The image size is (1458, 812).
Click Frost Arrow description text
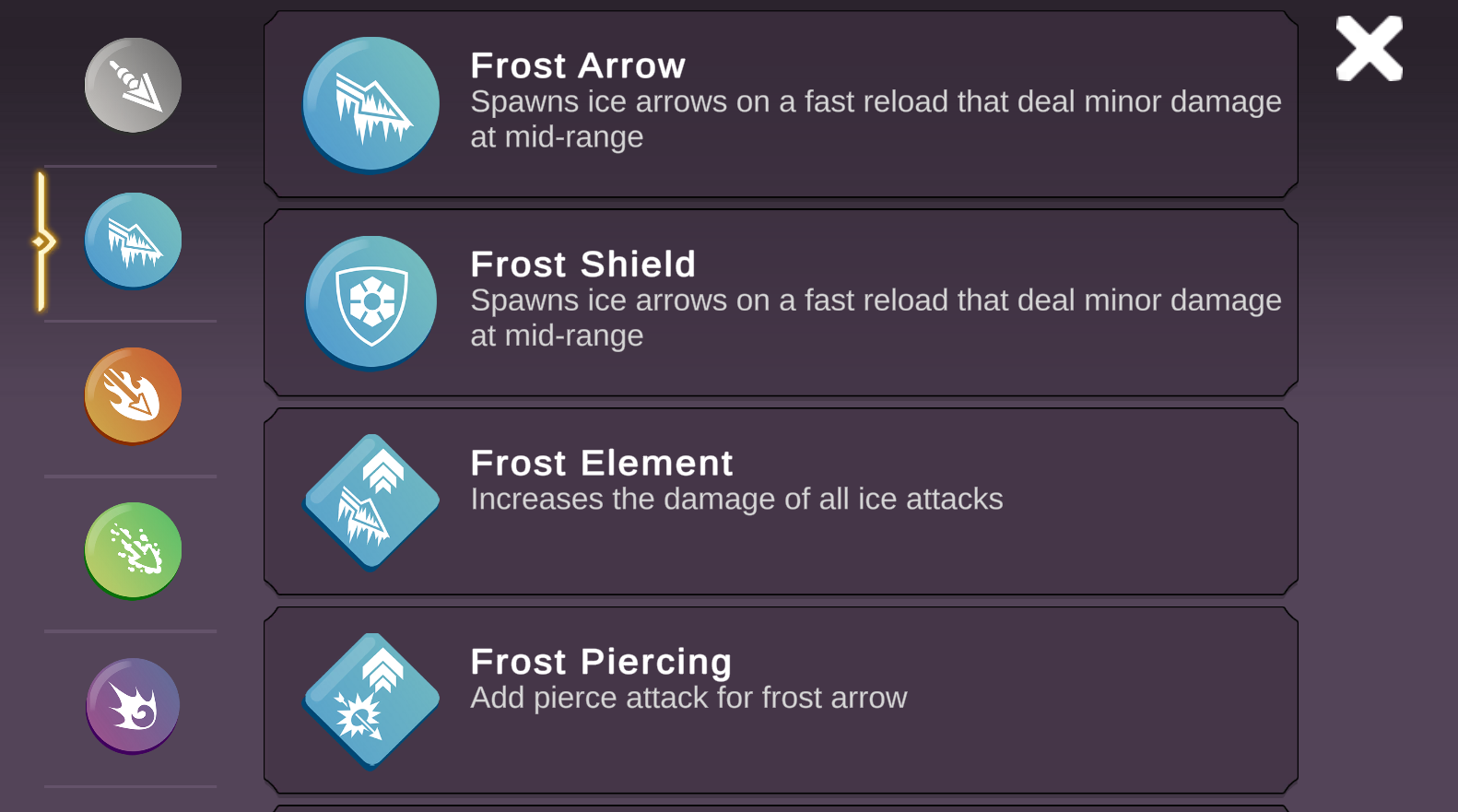(875, 119)
